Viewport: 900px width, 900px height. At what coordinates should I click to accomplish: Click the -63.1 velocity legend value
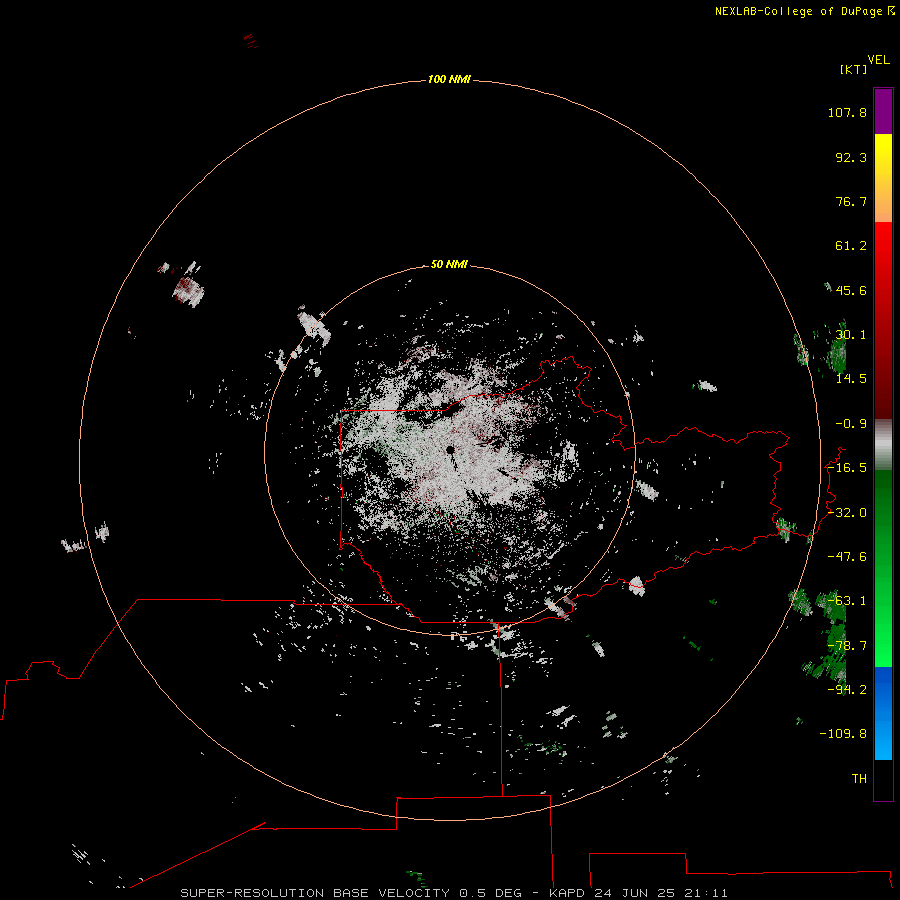(x=847, y=601)
